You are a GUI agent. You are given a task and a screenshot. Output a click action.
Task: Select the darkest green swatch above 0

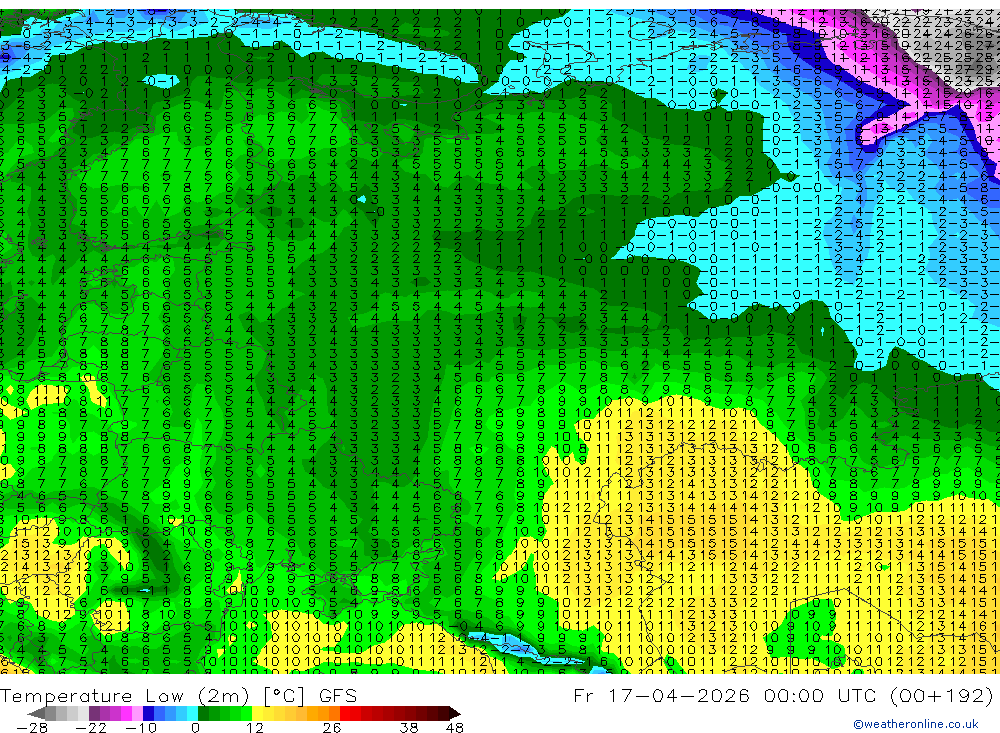point(203,714)
